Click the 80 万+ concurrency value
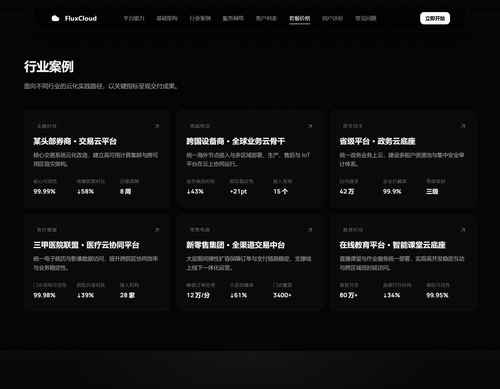This screenshot has height=389, width=500. 348,295
